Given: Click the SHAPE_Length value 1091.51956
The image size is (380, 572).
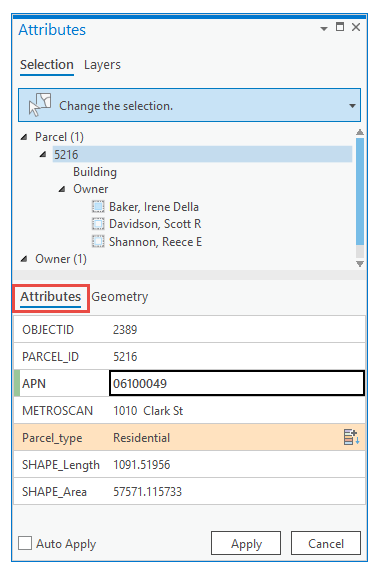Looking at the screenshot, I should [141, 465].
